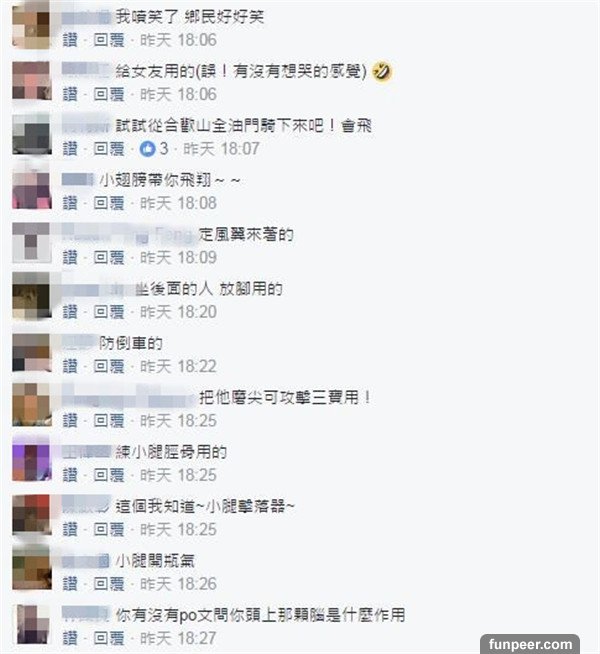Click timestamp 昨天 18:08

[x=178, y=204]
